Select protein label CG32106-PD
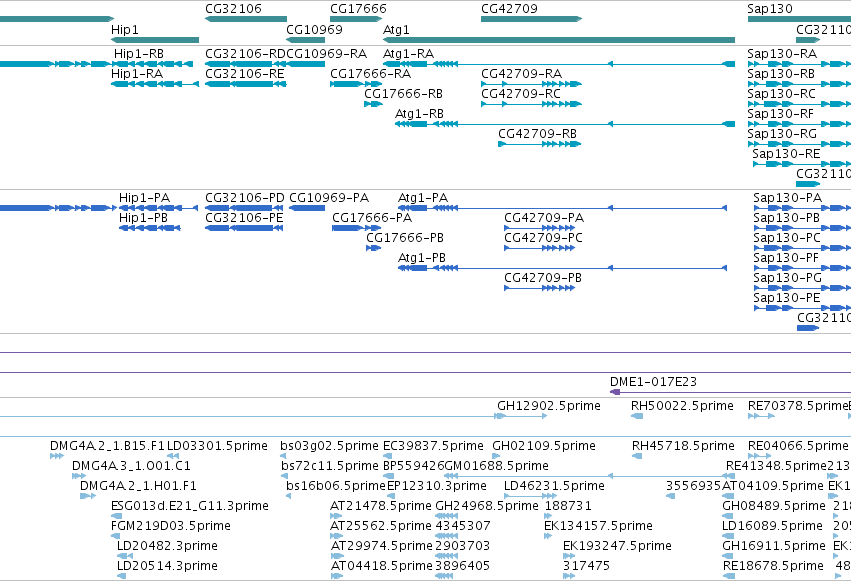The height and width of the screenshot is (581, 851). tap(245, 198)
